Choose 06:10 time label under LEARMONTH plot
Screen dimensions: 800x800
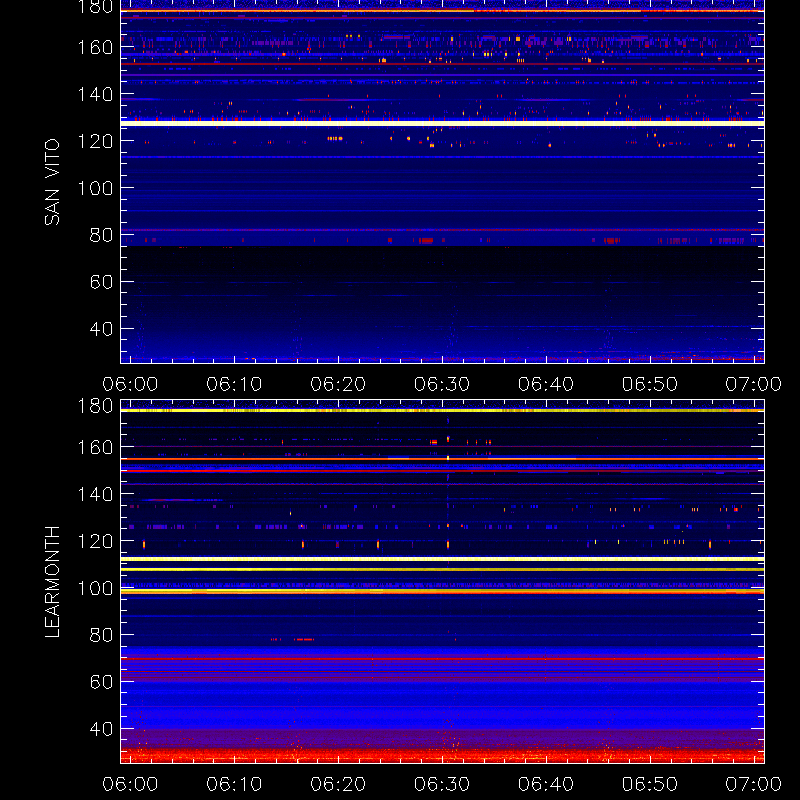click(x=234, y=784)
